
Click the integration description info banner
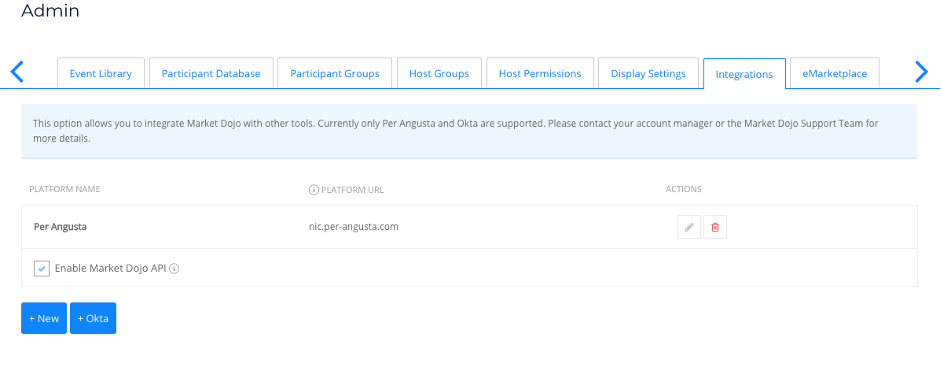click(x=469, y=131)
